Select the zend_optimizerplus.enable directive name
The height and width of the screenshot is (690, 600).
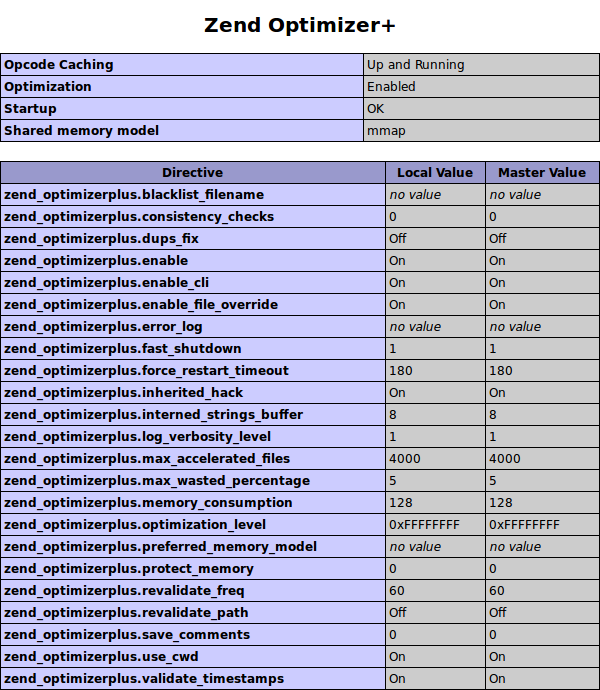click(96, 261)
